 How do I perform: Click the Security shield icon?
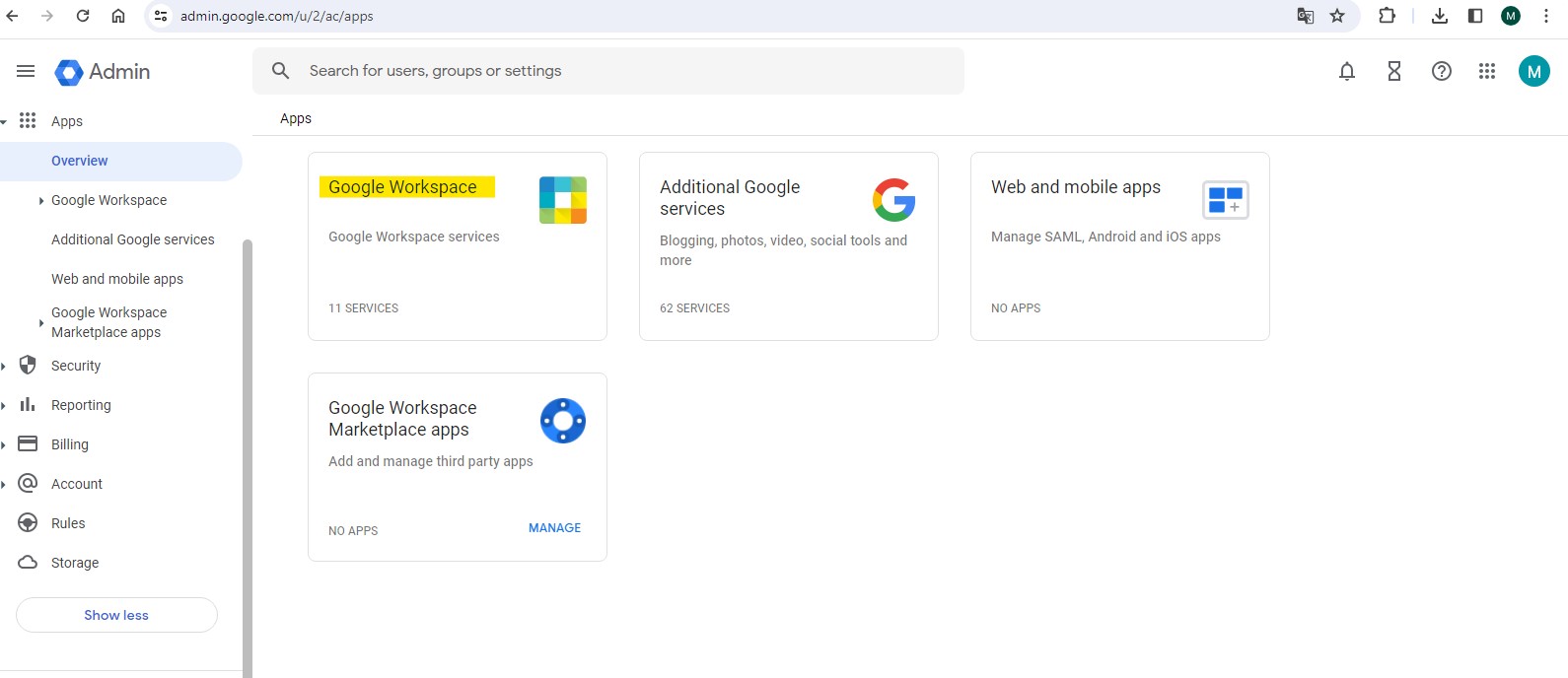point(28,365)
